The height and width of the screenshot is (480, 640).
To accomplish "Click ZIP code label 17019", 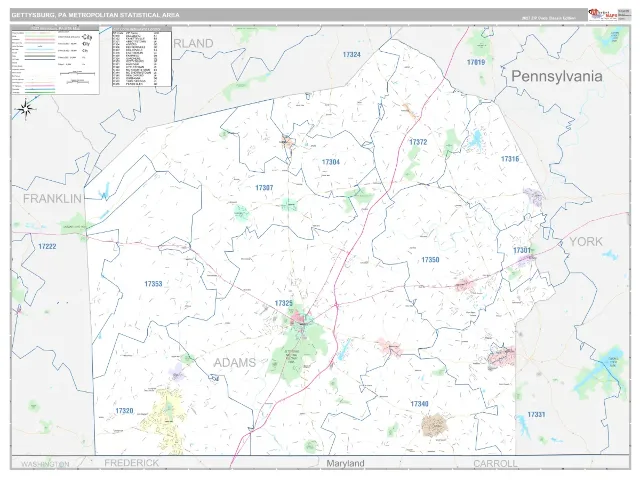I will click(x=476, y=62).
